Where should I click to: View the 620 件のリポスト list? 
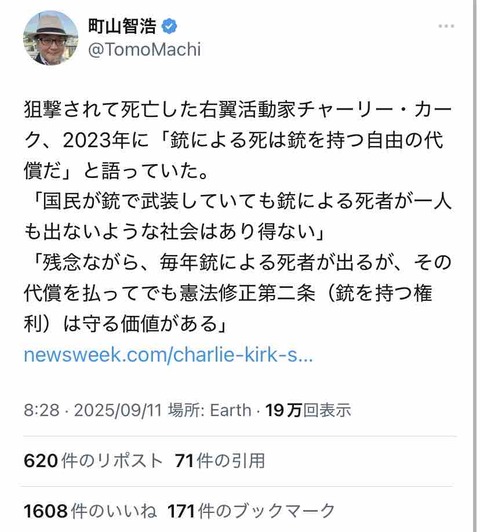(x=93, y=461)
